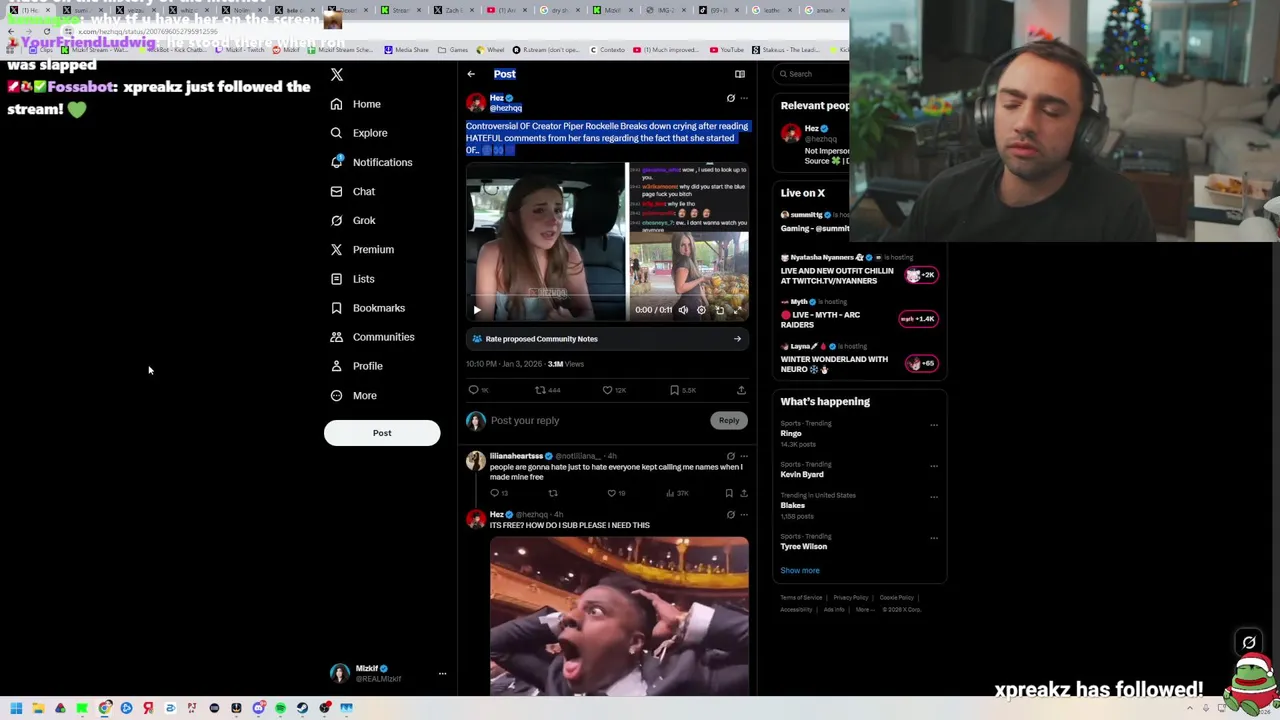Join Myth live +1.4K button
The width and height of the screenshot is (1280, 720).
tap(918, 319)
